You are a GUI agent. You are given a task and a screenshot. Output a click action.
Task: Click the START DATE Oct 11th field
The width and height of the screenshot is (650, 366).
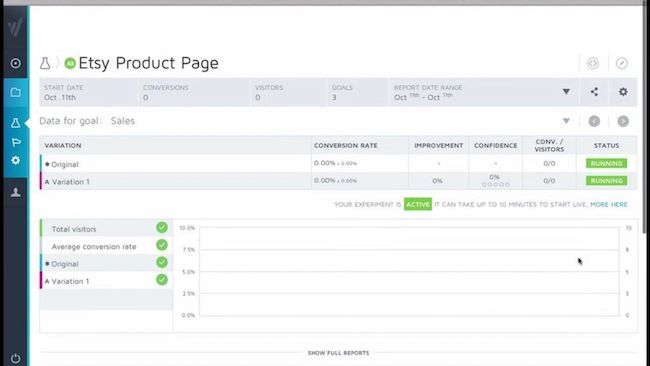point(64,92)
